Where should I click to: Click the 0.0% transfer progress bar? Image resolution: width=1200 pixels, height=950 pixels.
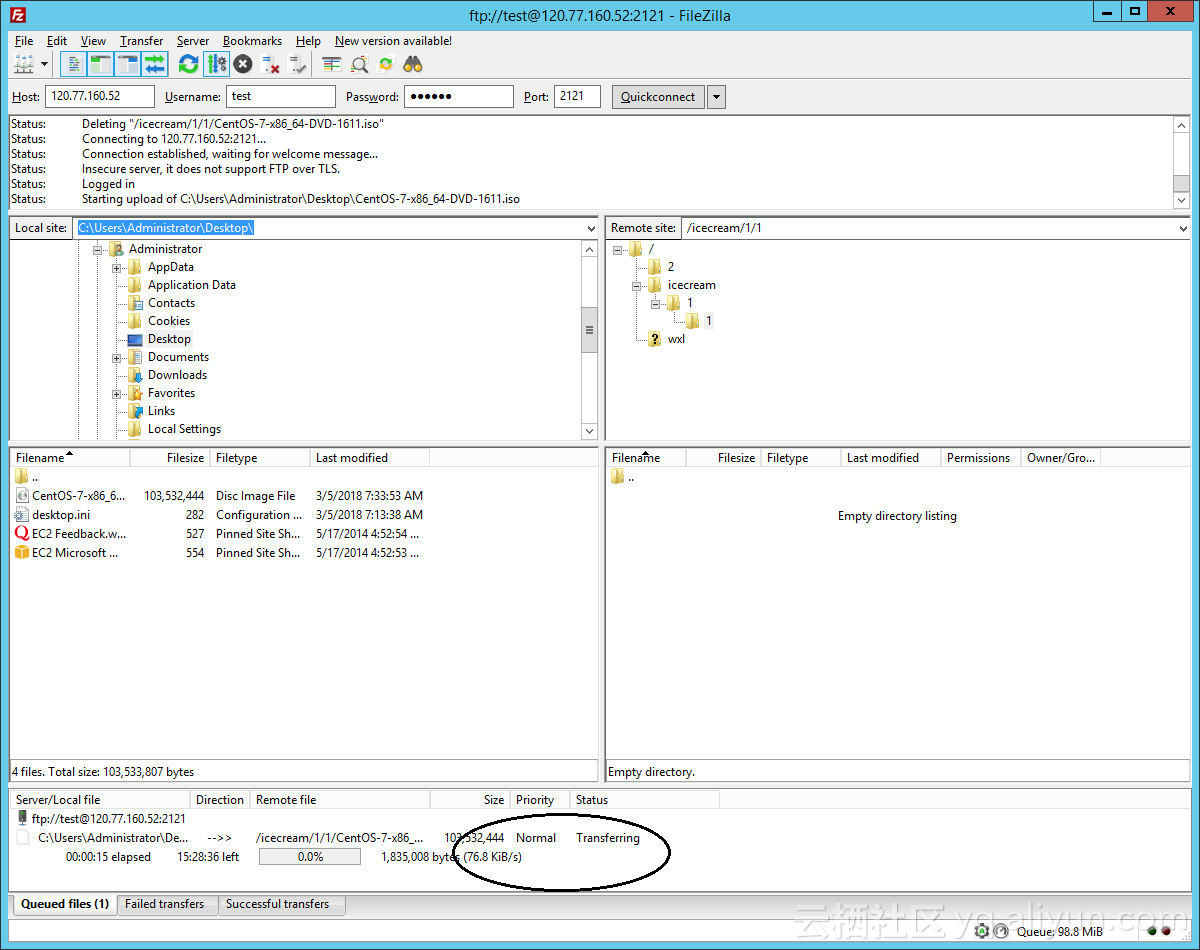coord(310,857)
